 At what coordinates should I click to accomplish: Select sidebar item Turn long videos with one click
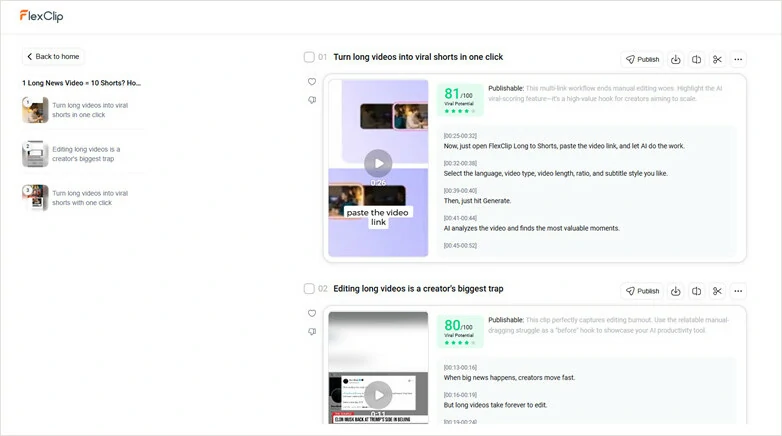(90, 198)
